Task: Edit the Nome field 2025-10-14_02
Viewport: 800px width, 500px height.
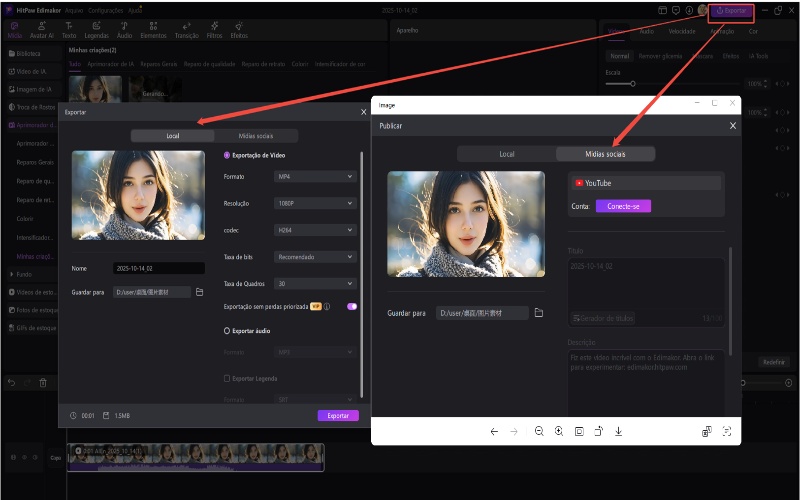Action: click(x=159, y=268)
